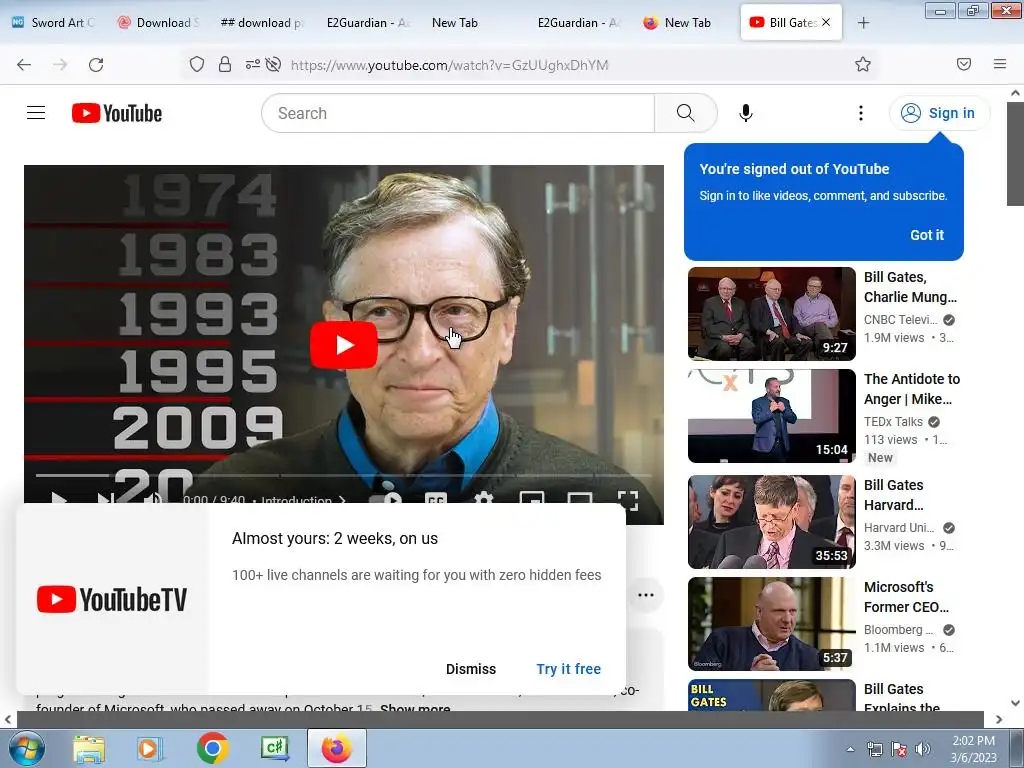
Task: Click Microsoft's Former CEO video title
Action: coord(906,597)
